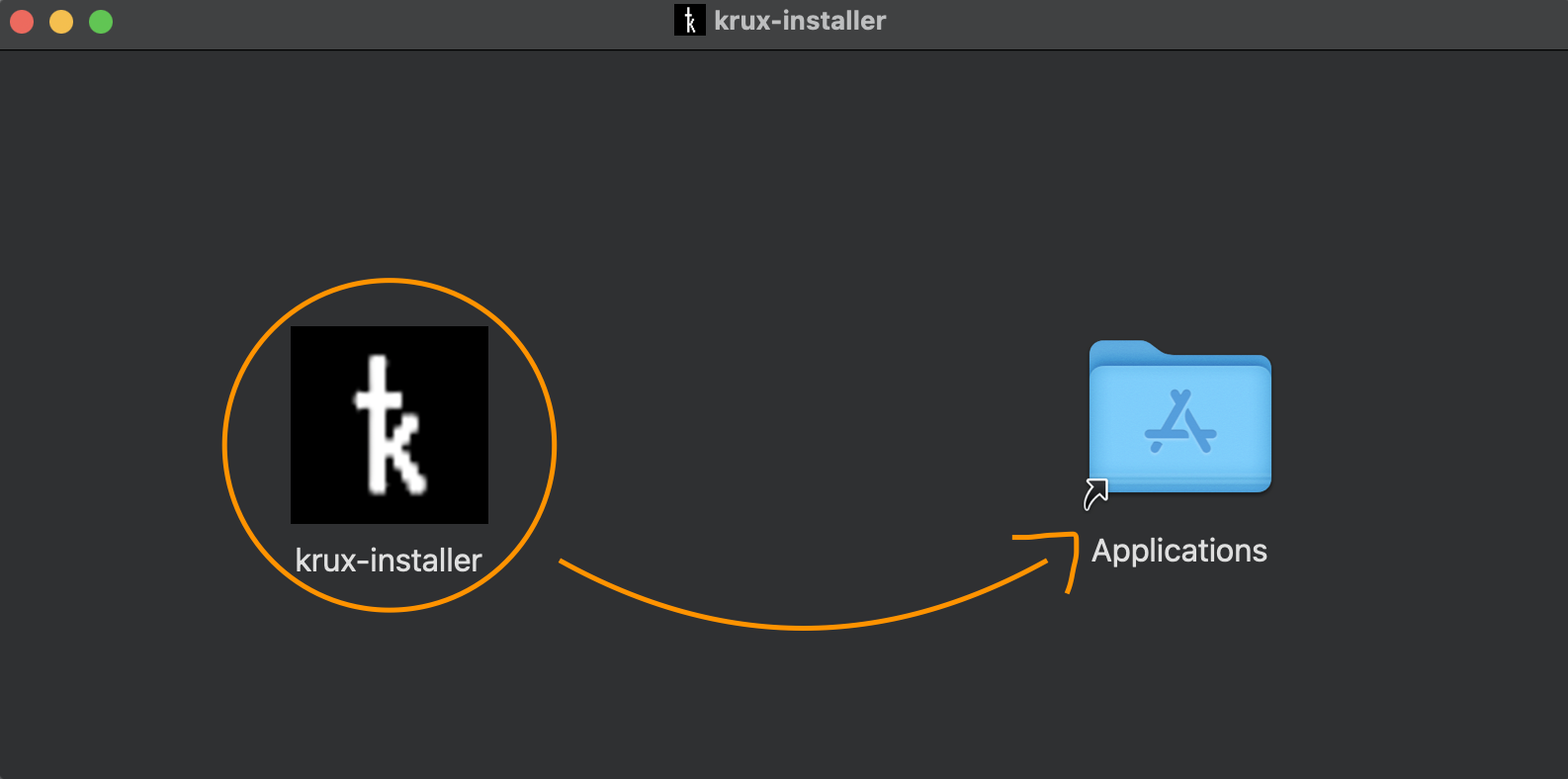The width and height of the screenshot is (1568, 779).
Task: Click the krux-installer window title text
Action: pos(800,21)
